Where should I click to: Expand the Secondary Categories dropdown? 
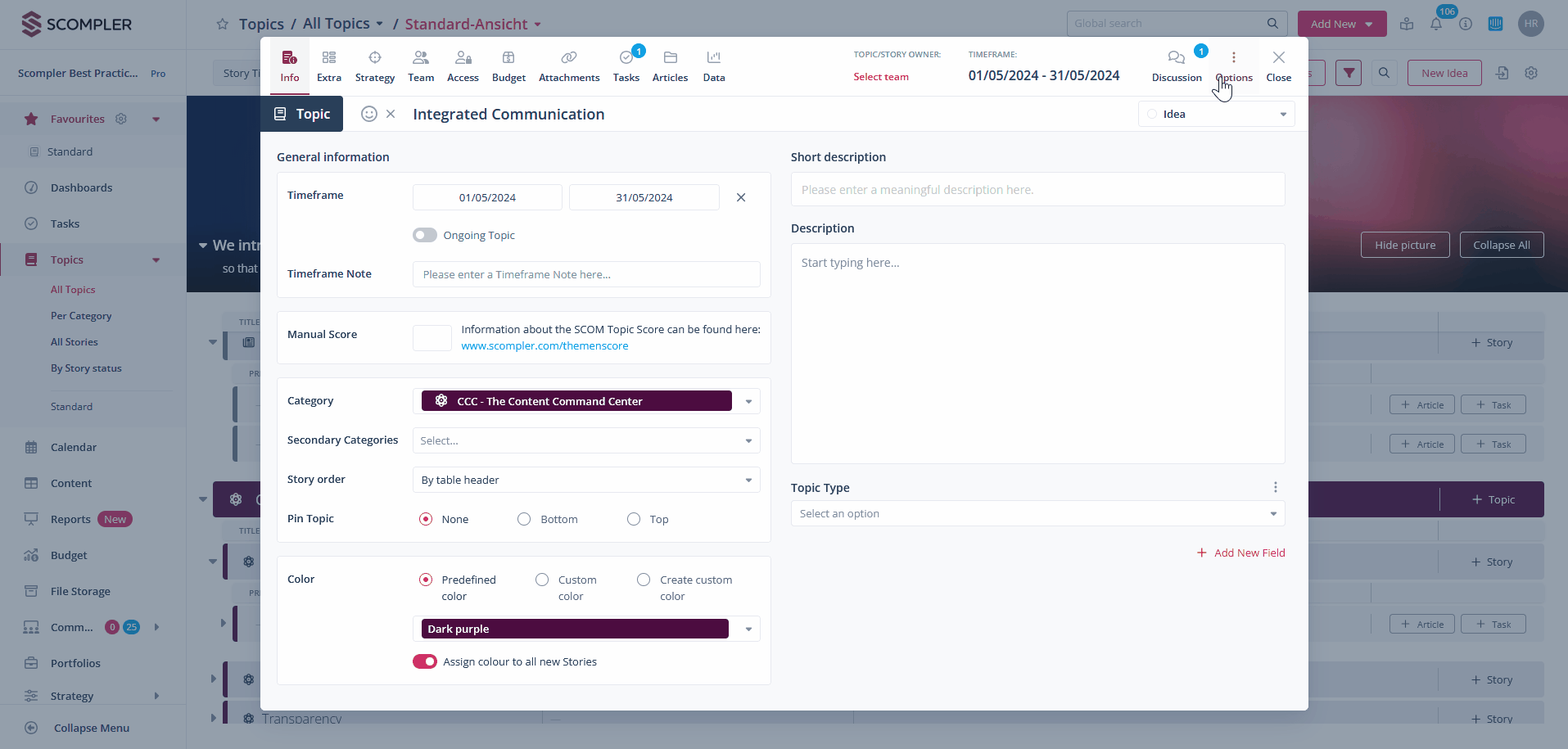585,440
